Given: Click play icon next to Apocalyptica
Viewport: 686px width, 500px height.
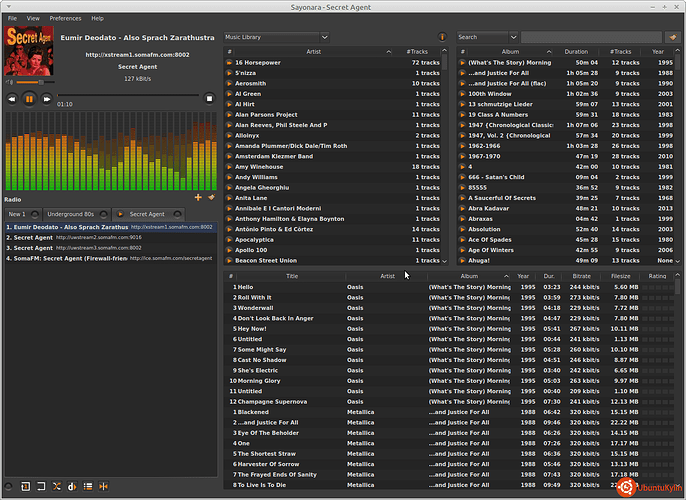Looking at the screenshot, I should coord(229,240).
